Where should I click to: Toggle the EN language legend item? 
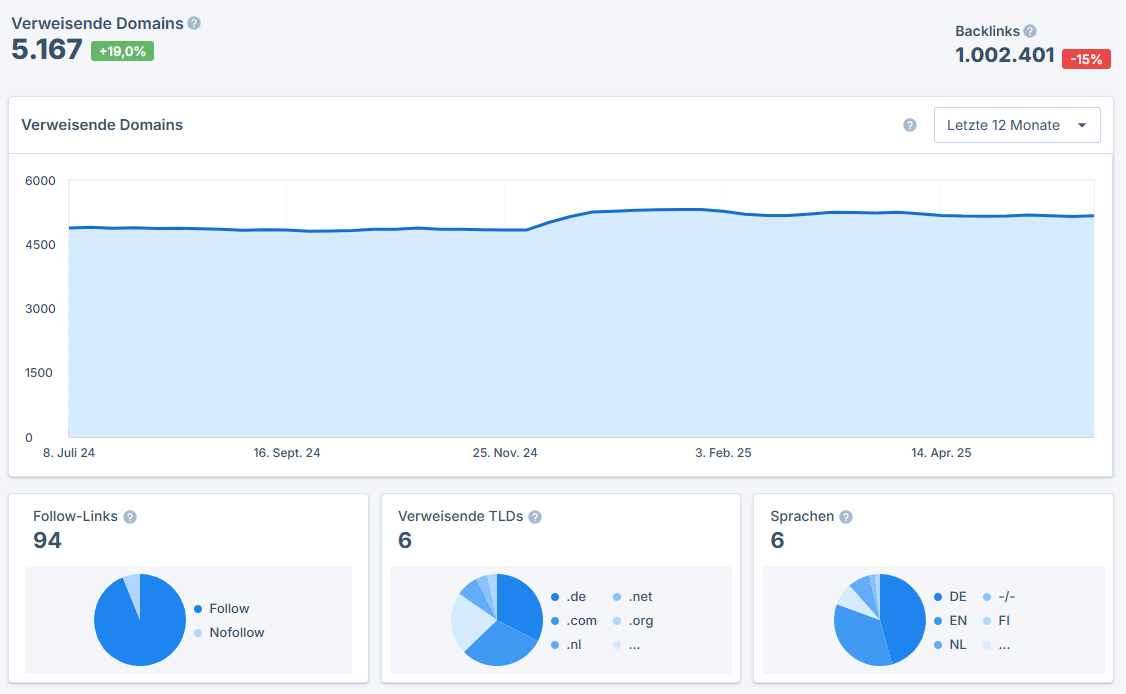tap(950, 621)
